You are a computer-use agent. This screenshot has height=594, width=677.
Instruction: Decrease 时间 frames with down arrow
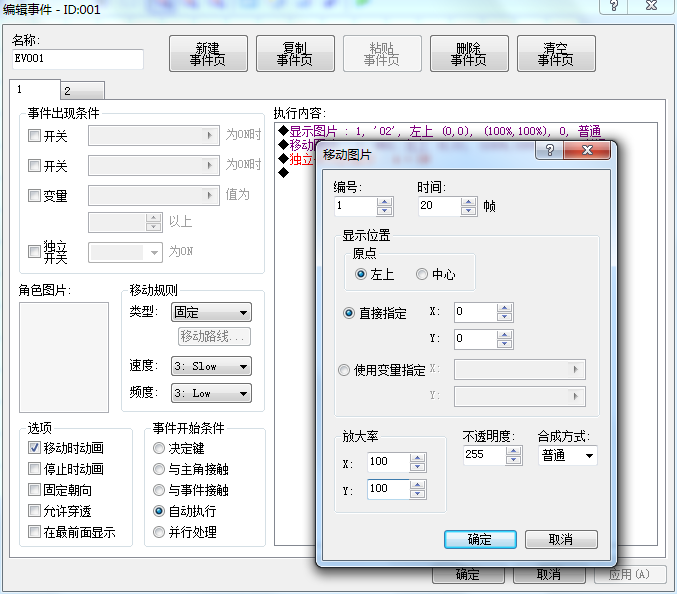468,211
